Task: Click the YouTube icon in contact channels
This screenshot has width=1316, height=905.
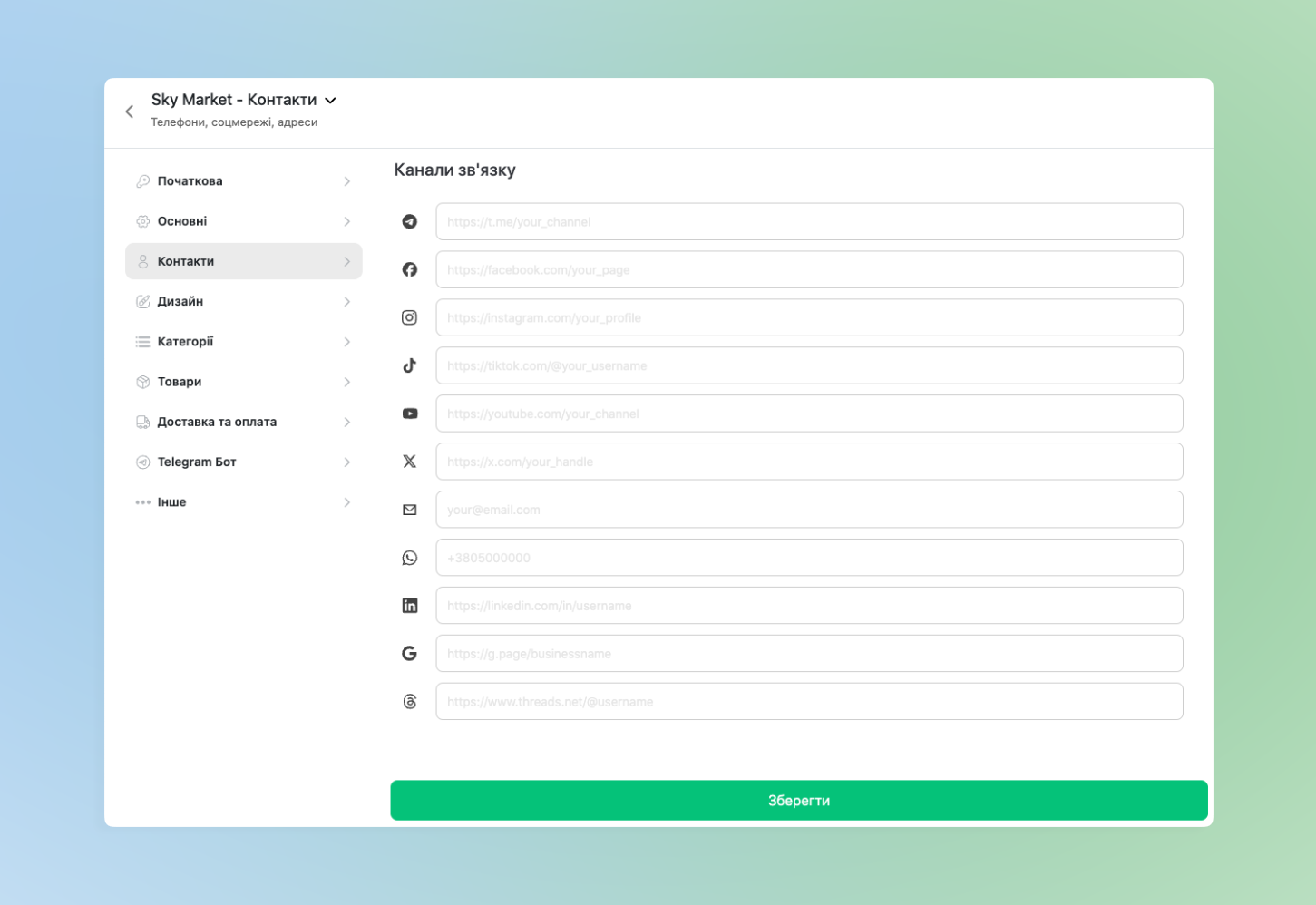Action: click(410, 414)
